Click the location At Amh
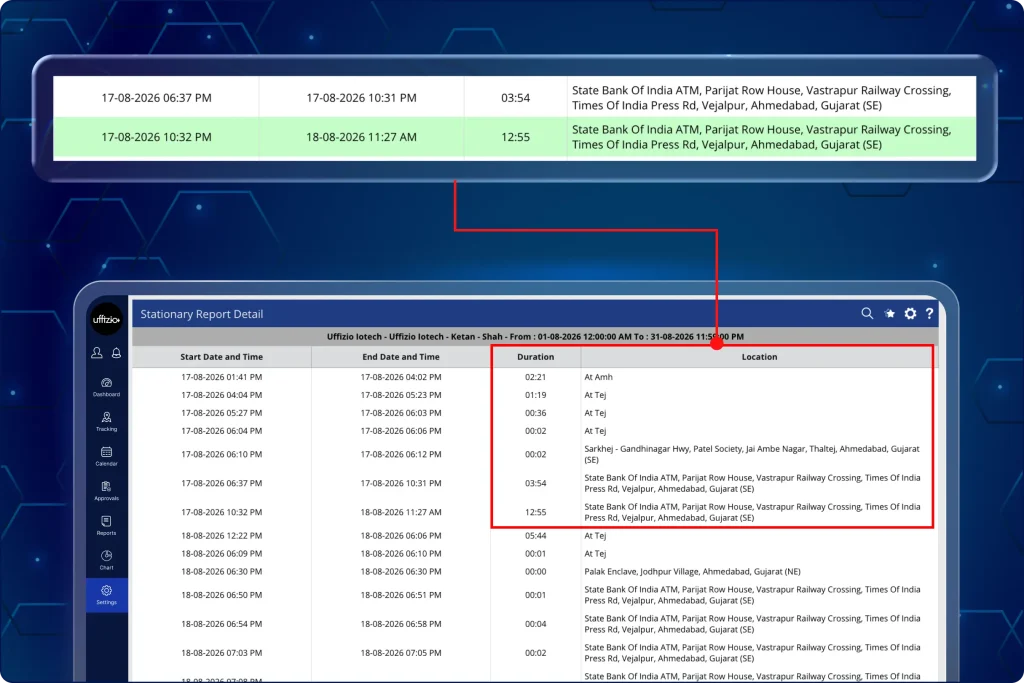The image size is (1024, 683). [598, 377]
